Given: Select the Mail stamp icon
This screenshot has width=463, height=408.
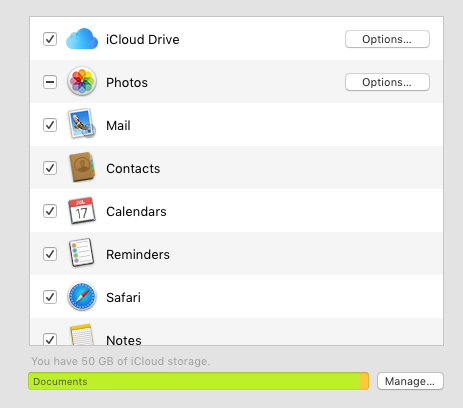Looking at the screenshot, I should 82,123.
